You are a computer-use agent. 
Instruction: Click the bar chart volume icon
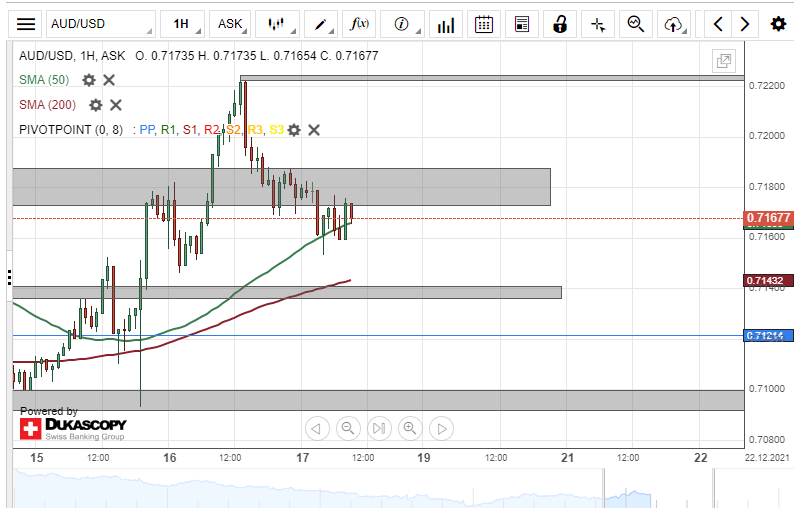click(445, 24)
